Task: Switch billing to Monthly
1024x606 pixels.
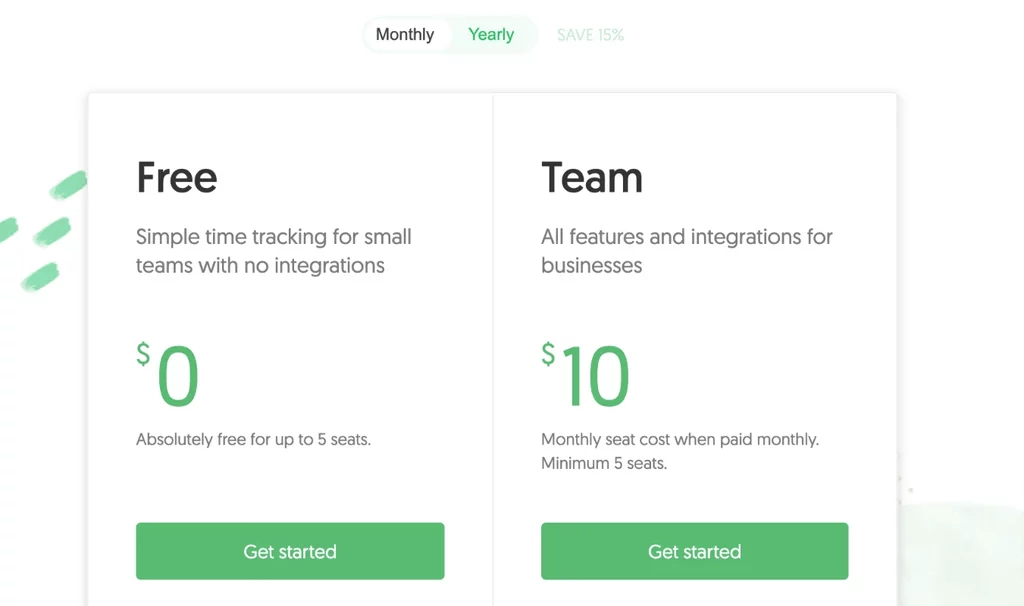Action: pos(405,35)
